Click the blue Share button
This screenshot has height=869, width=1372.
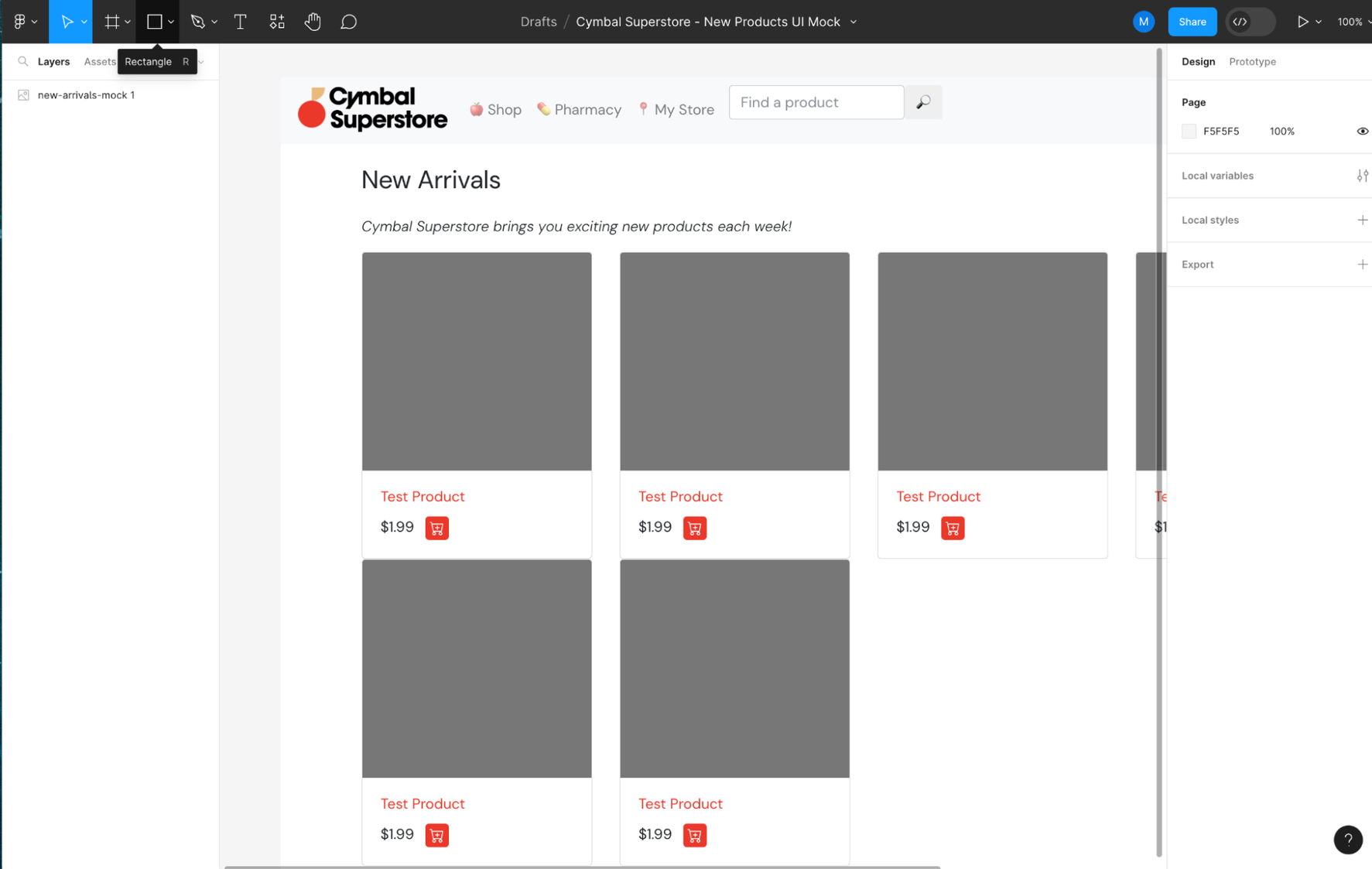point(1192,22)
